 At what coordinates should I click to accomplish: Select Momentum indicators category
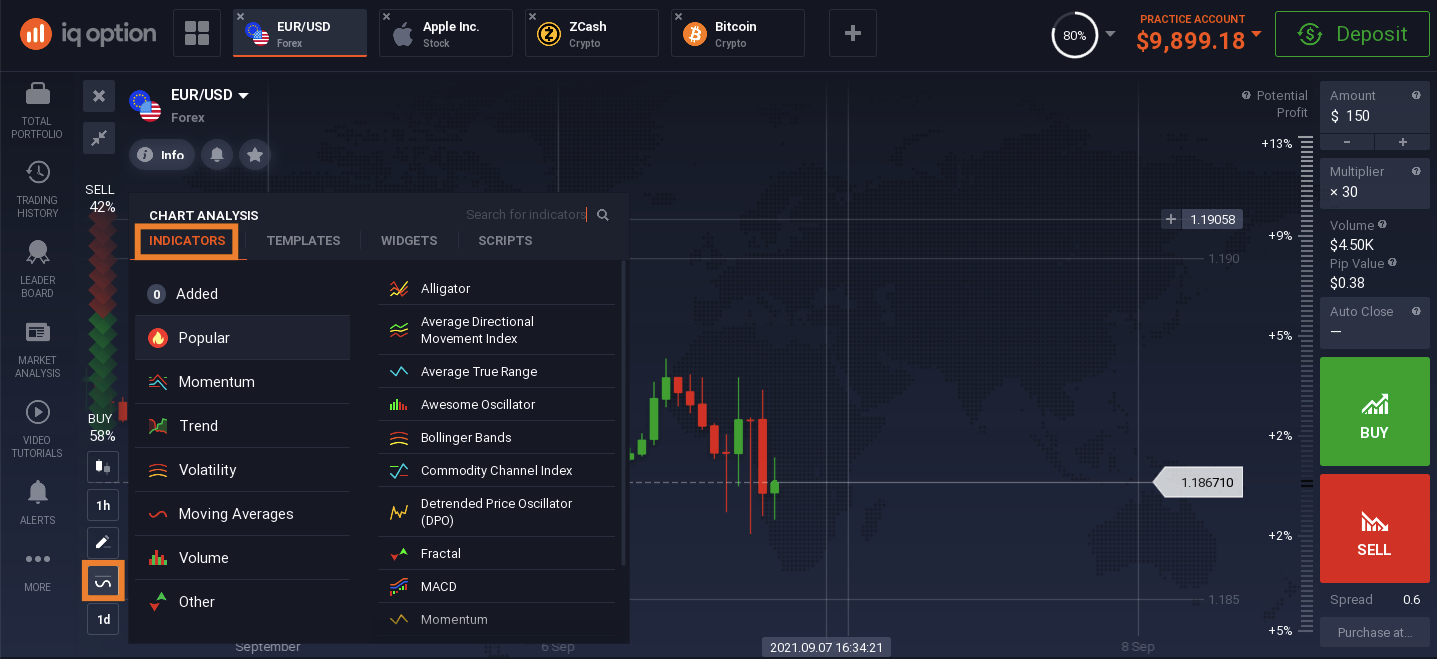[x=243, y=382]
